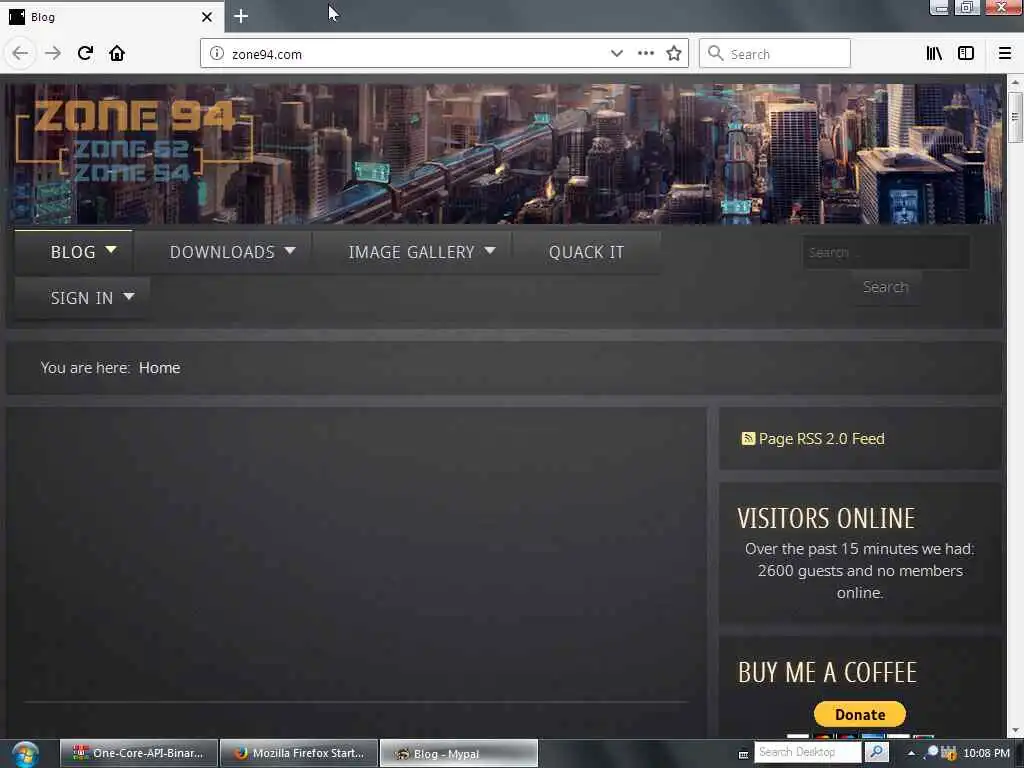Open the Windows Start menu
This screenshot has width=1024, height=768.
(25, 754)
